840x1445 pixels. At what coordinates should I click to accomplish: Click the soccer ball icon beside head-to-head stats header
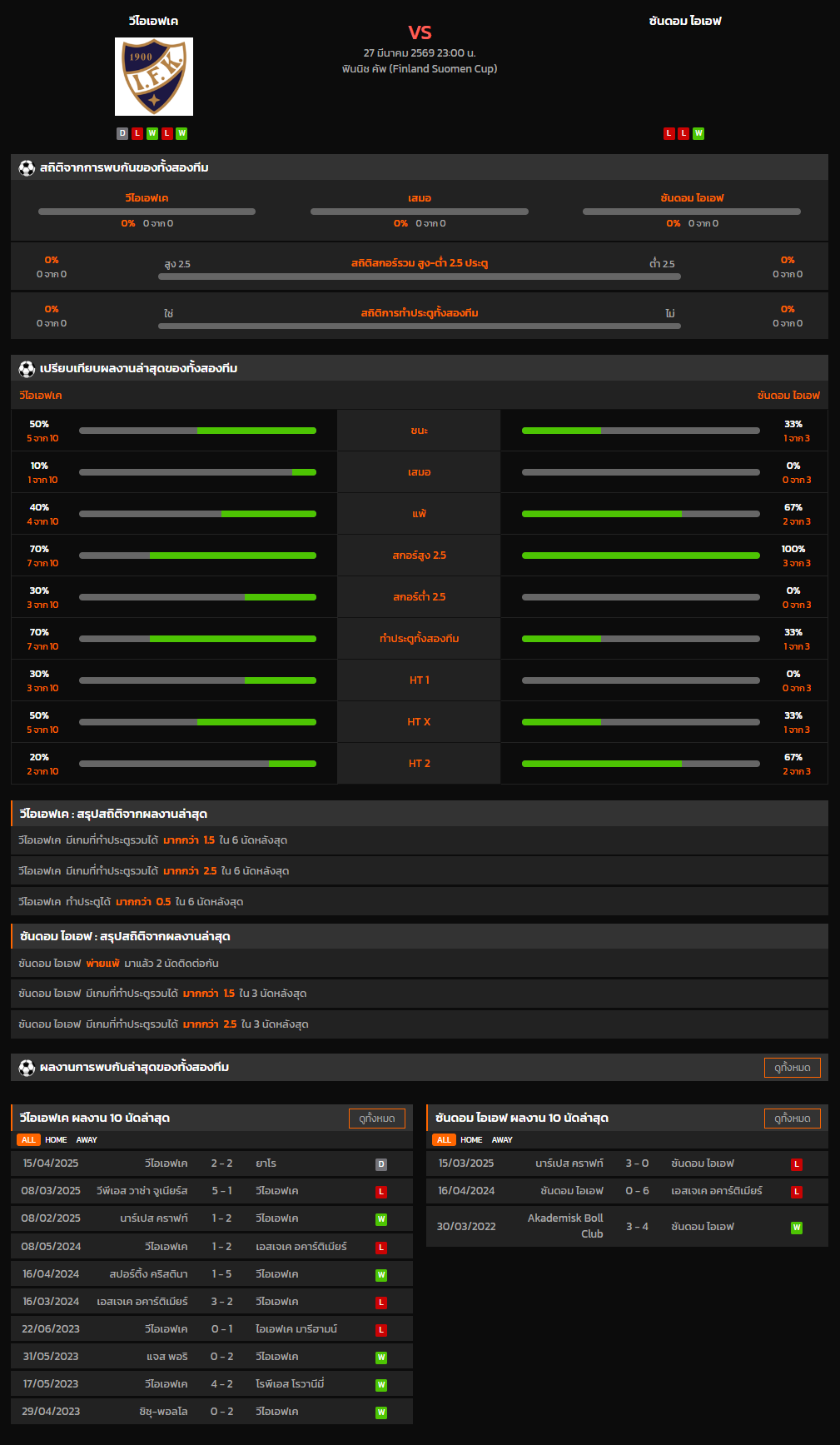point(27,167)
